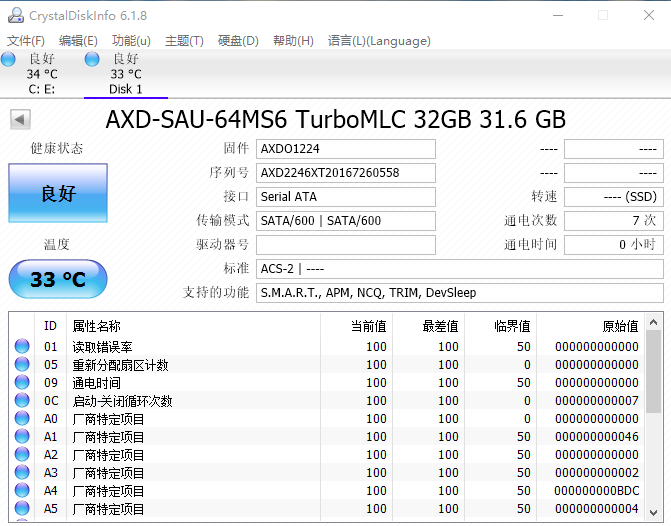Click the power on hours 0 小时 field
671x526 pixels.
(614, 245)
